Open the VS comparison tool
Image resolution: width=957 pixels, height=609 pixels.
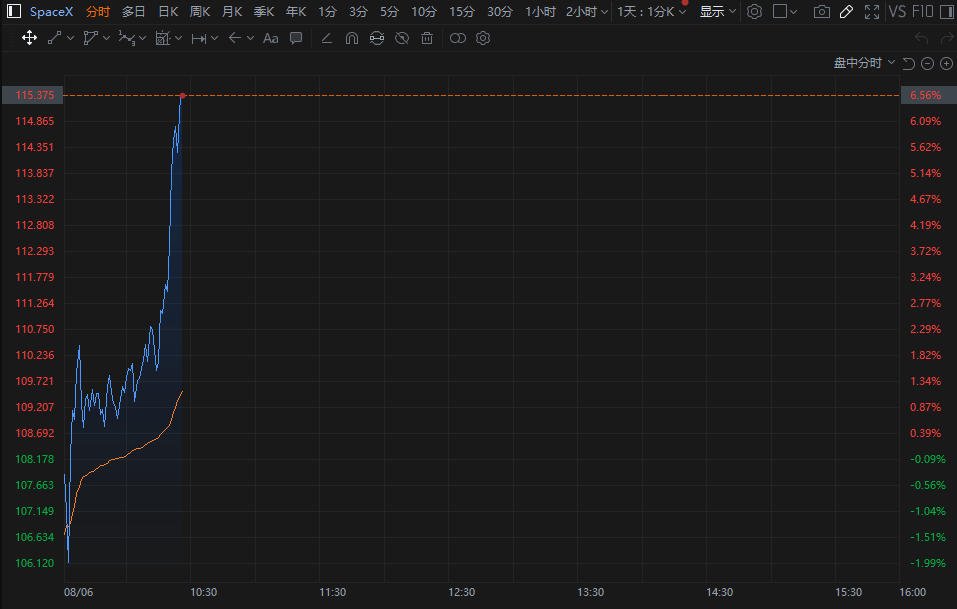(897, 11)
